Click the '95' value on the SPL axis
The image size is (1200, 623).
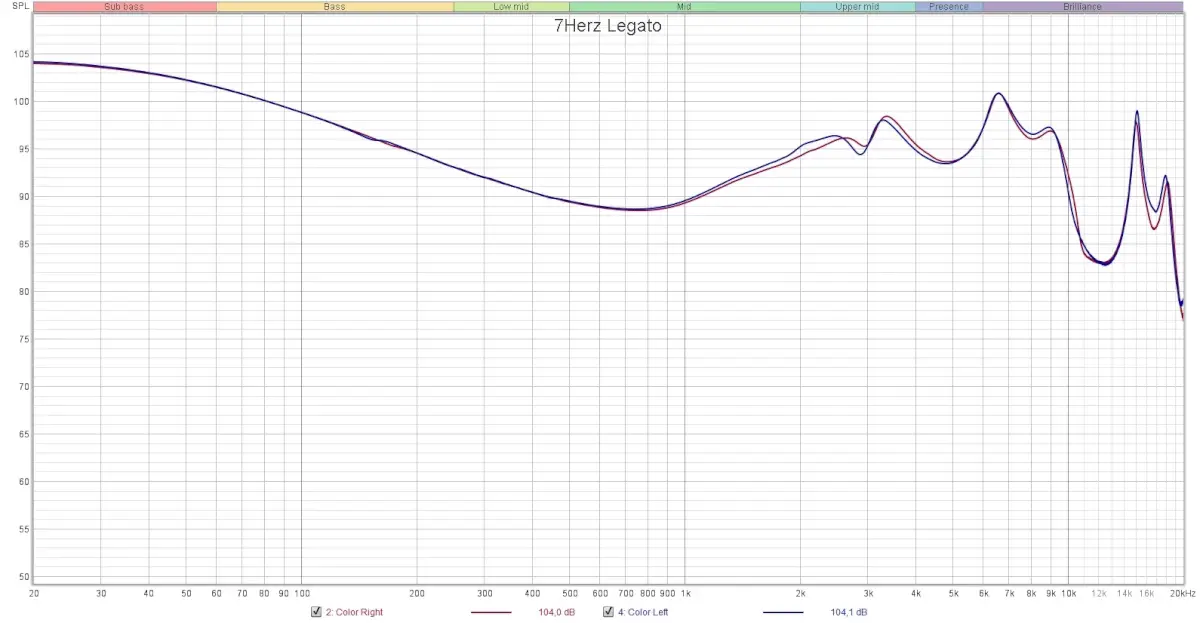tap(23, 149)
